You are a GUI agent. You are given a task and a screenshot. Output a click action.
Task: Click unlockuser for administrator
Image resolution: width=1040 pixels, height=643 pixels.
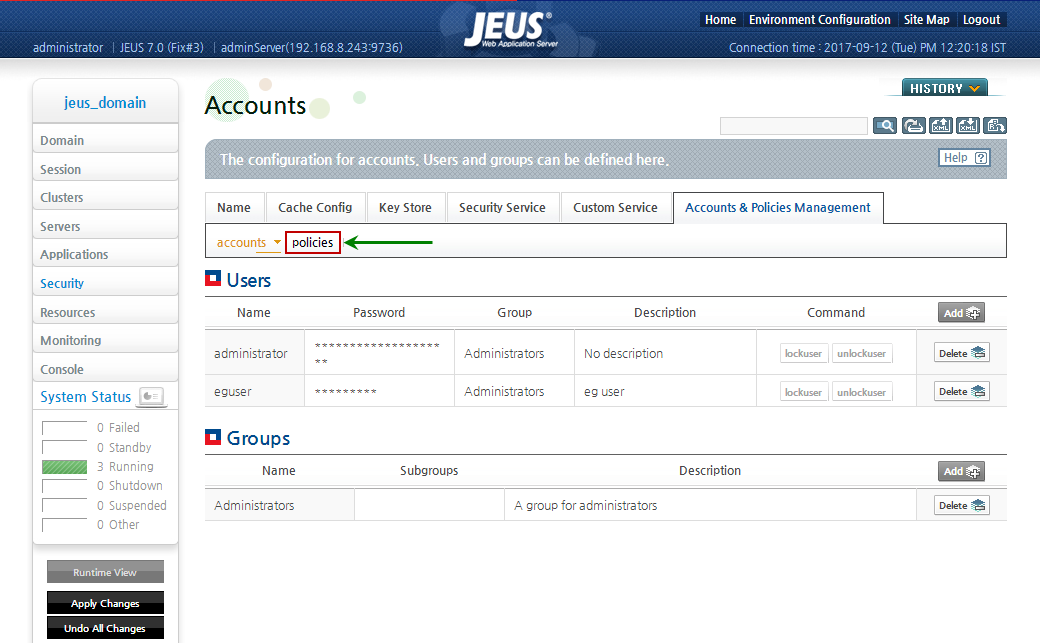click(862, 354)
